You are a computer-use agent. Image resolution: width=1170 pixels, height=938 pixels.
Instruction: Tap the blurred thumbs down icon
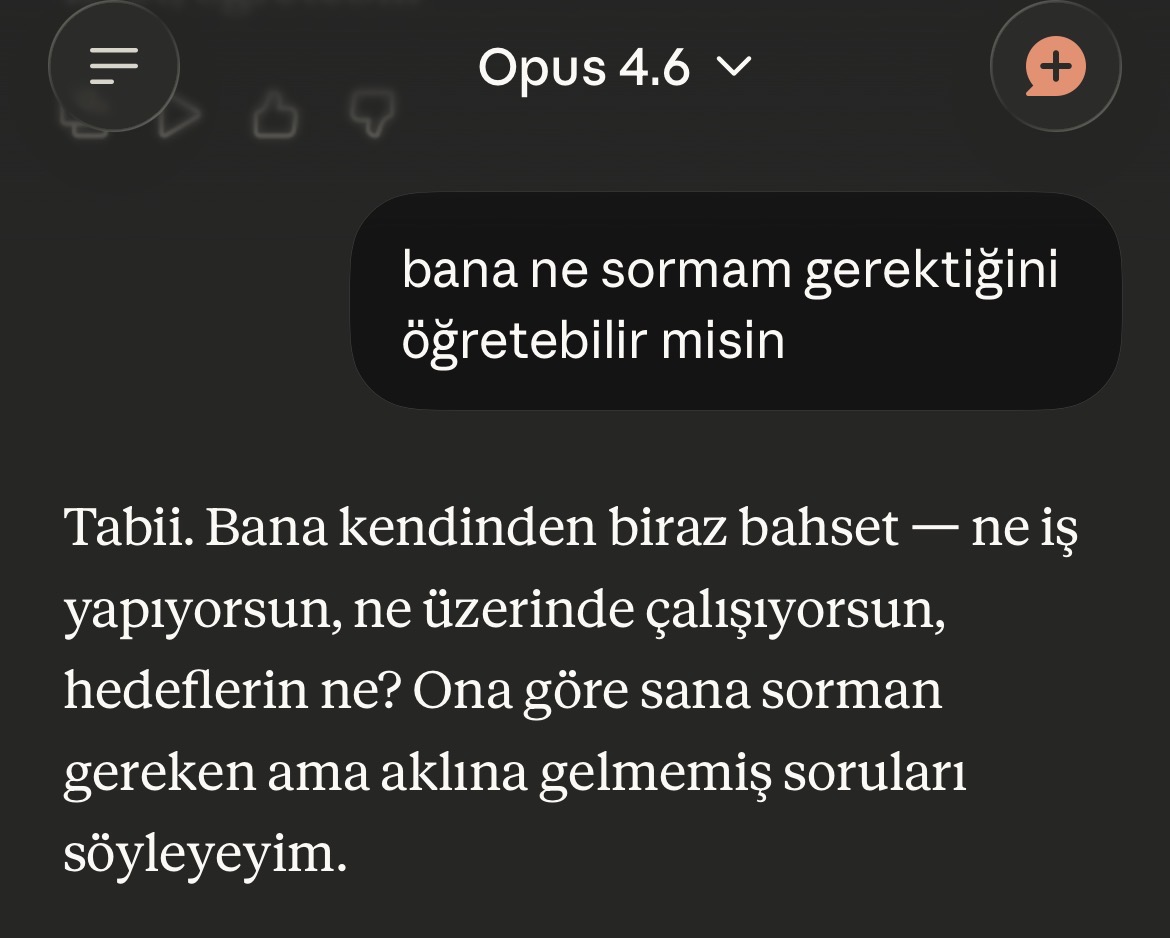(x=370, y=114)
